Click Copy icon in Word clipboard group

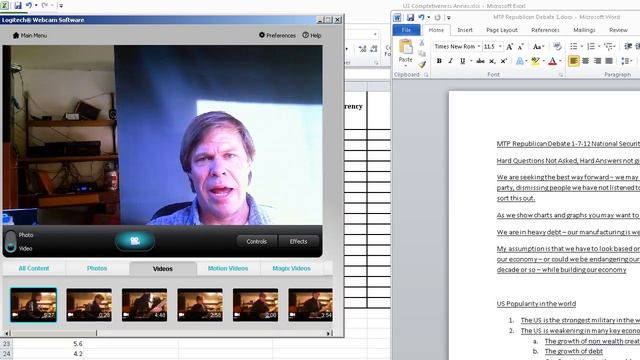[x=422, y=53]
